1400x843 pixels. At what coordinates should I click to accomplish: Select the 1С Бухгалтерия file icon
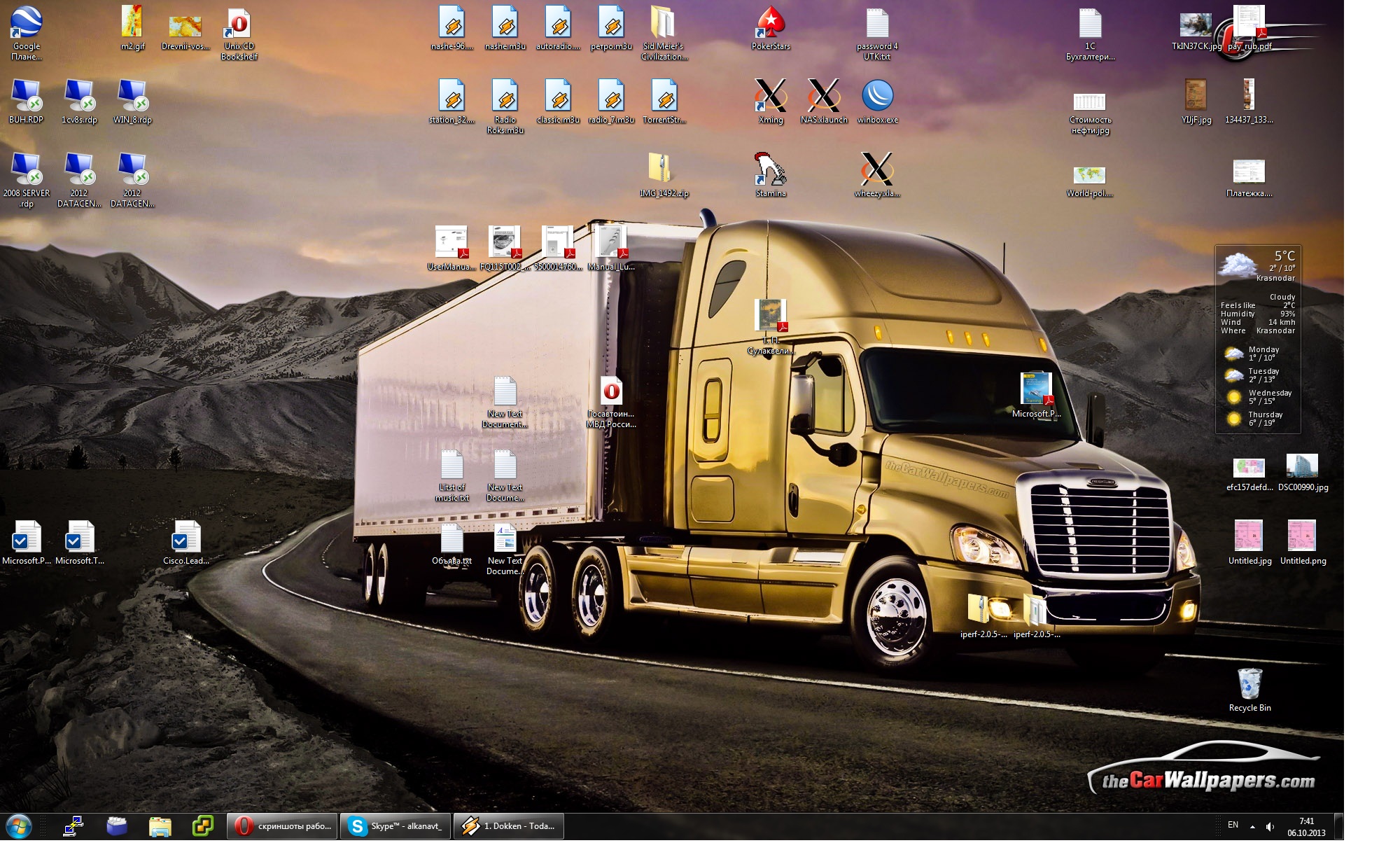point(1090,33)
